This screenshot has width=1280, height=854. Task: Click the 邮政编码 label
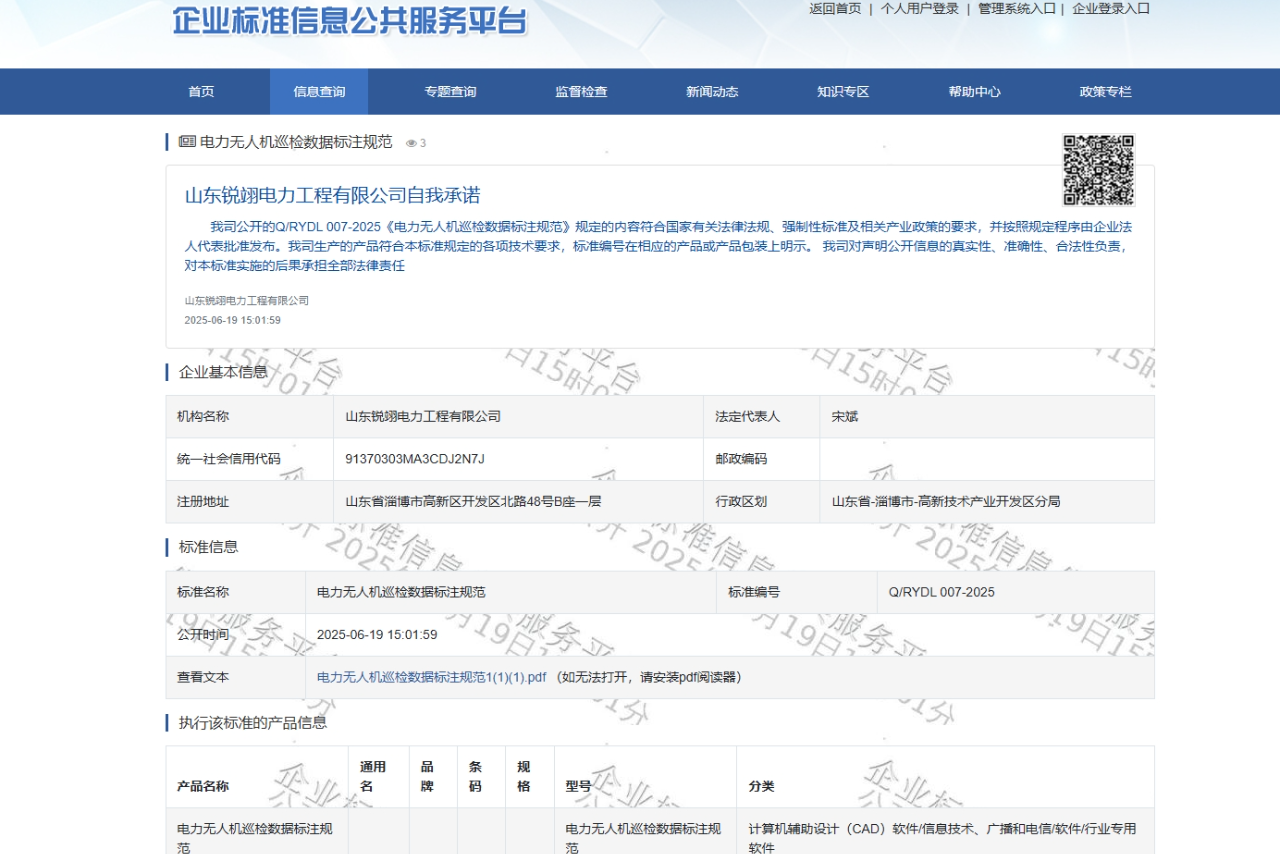coord(741,459)
